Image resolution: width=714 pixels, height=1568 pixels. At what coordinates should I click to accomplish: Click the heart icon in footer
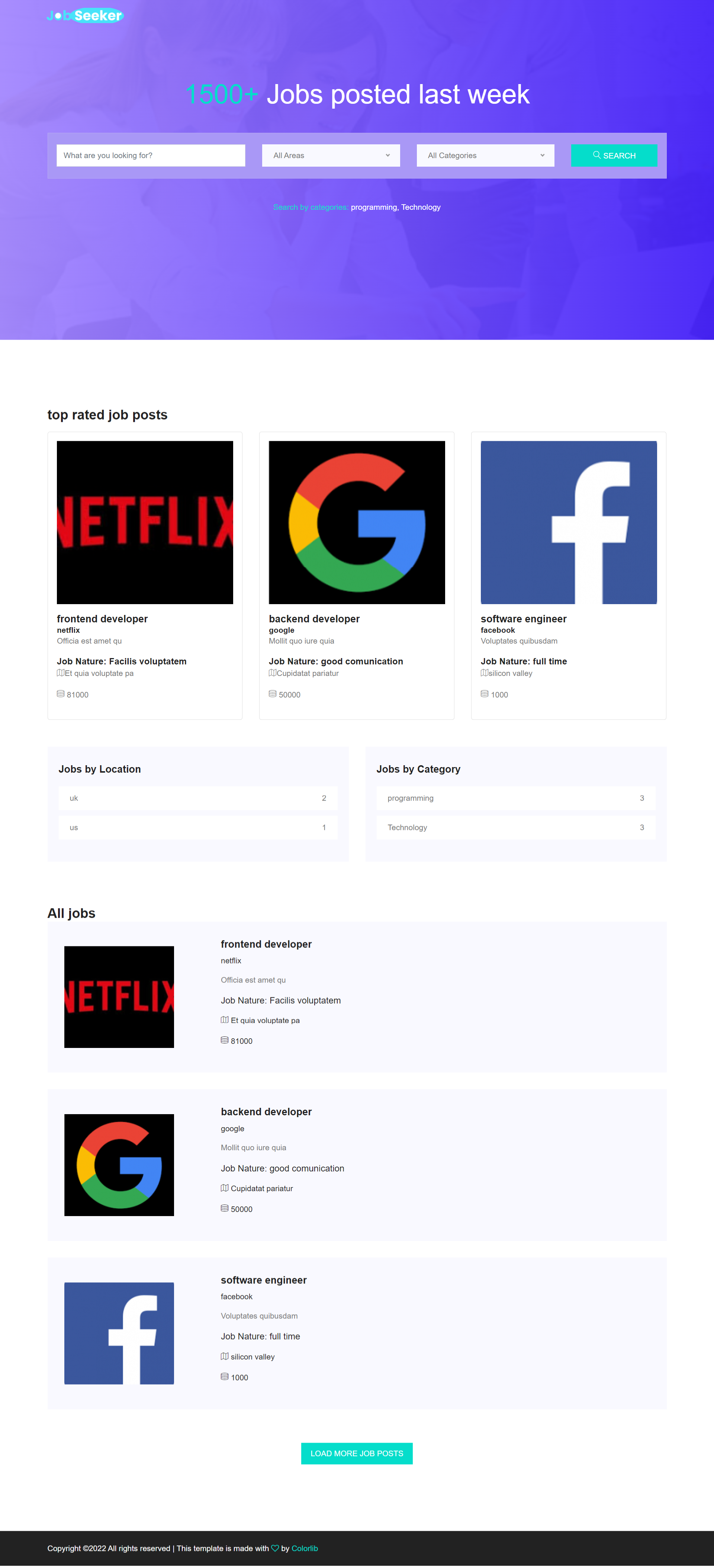coord(275,1548)
